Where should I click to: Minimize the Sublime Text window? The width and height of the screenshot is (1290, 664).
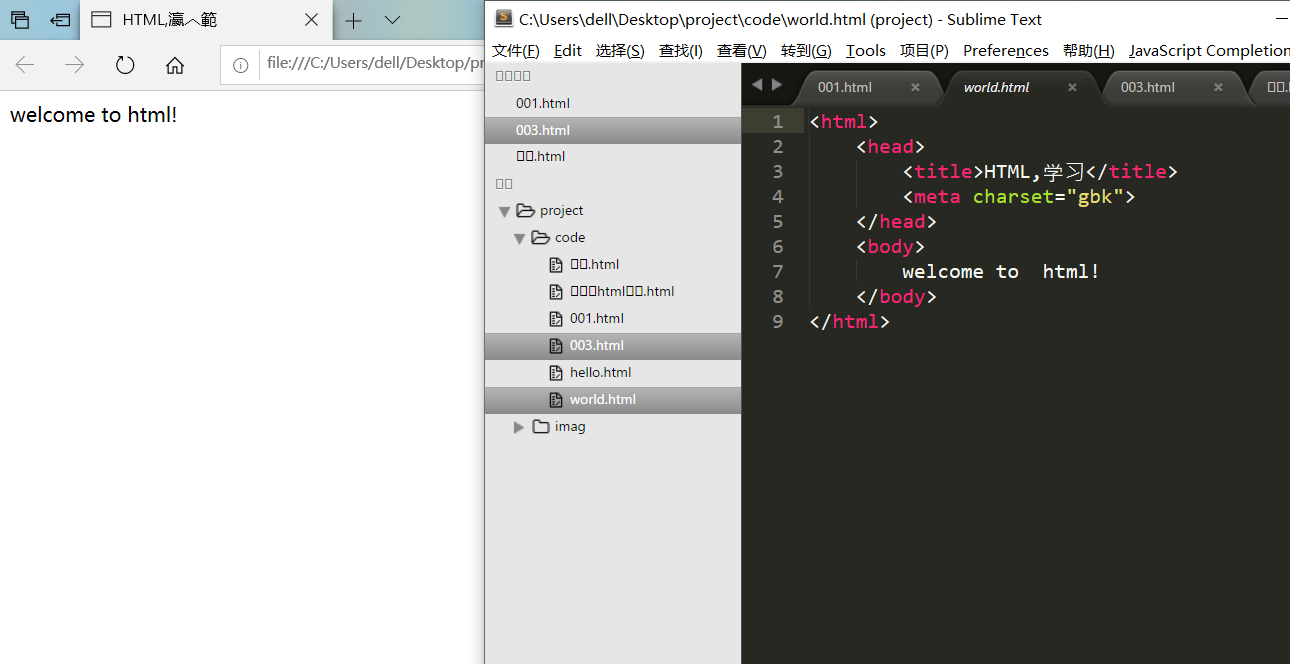[1281, 19]
